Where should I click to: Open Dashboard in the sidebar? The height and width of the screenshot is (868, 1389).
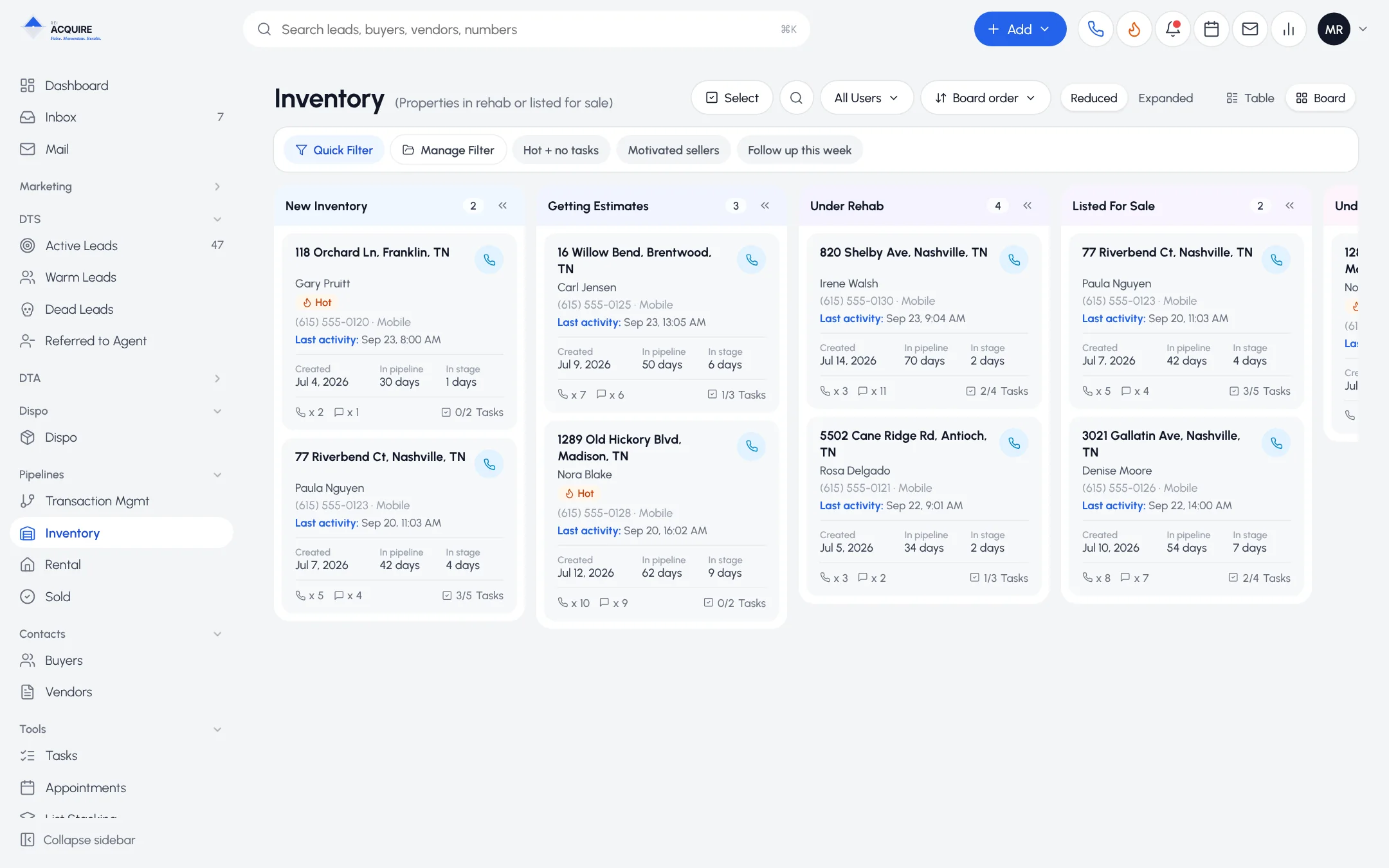point(120,86)
